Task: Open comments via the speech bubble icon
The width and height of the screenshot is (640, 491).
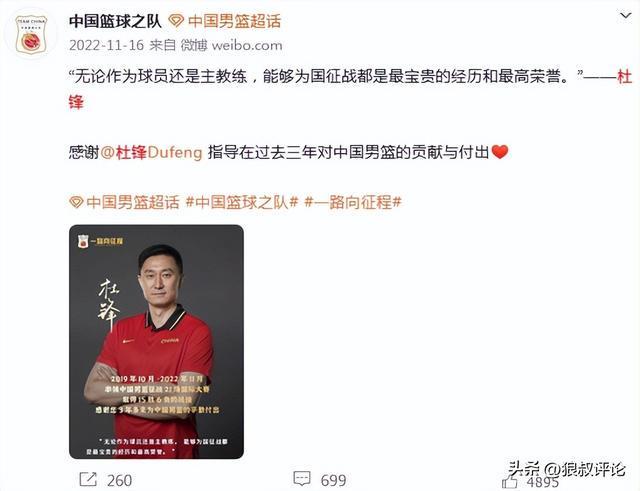Action: (302, 479)
